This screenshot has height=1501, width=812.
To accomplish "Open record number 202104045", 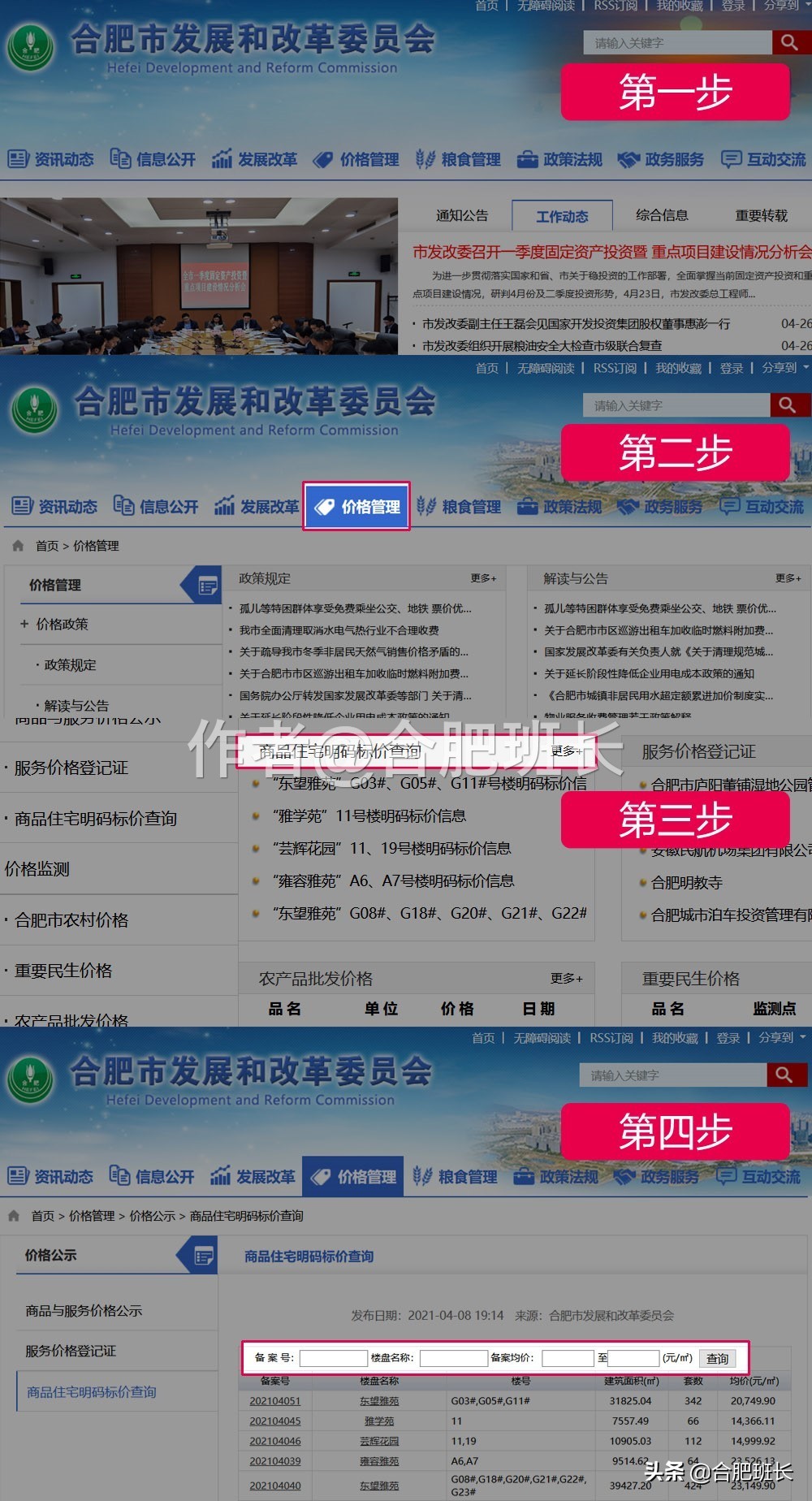I will (x=275, y=1421).
